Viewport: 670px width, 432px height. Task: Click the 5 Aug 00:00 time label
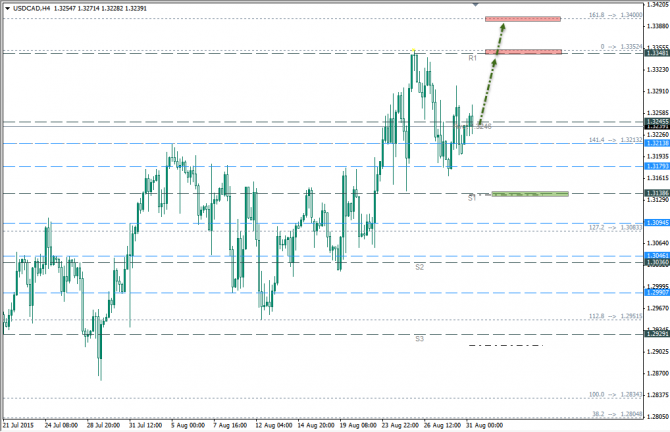click(188, 425)
